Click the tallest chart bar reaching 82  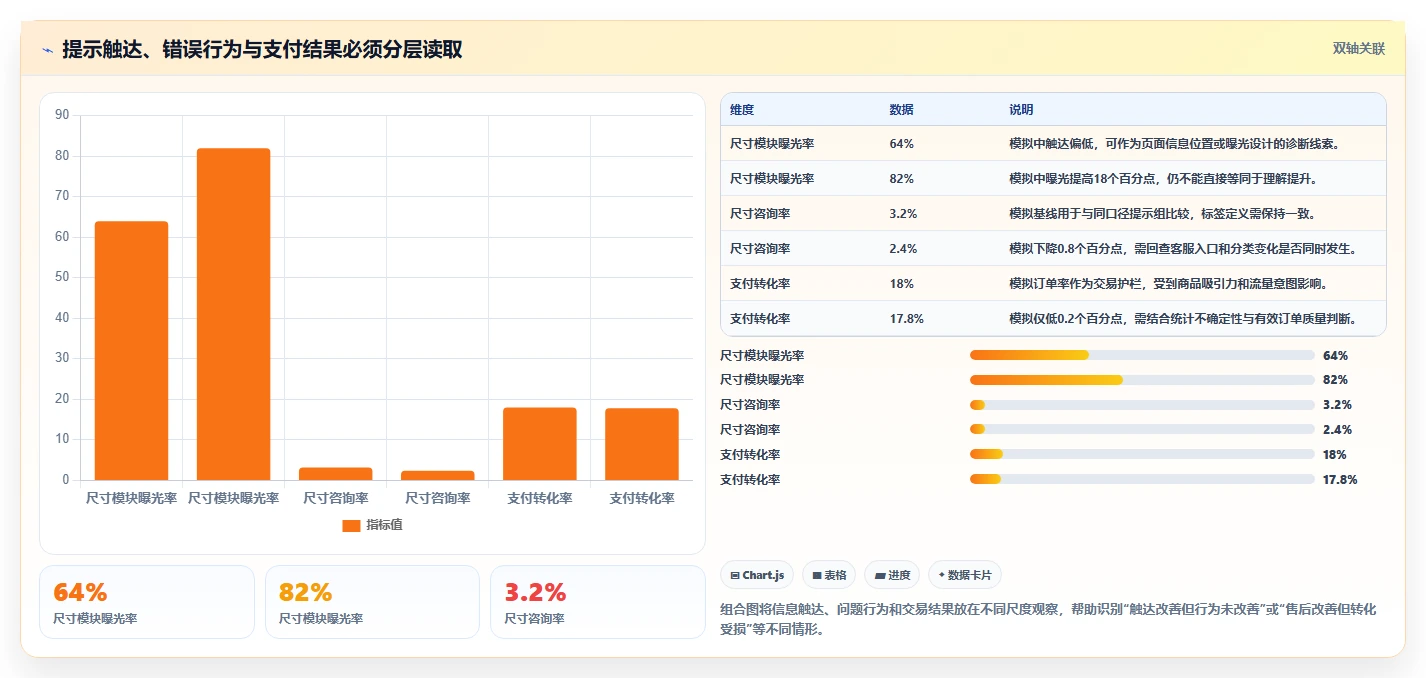(x=233, y=314)
